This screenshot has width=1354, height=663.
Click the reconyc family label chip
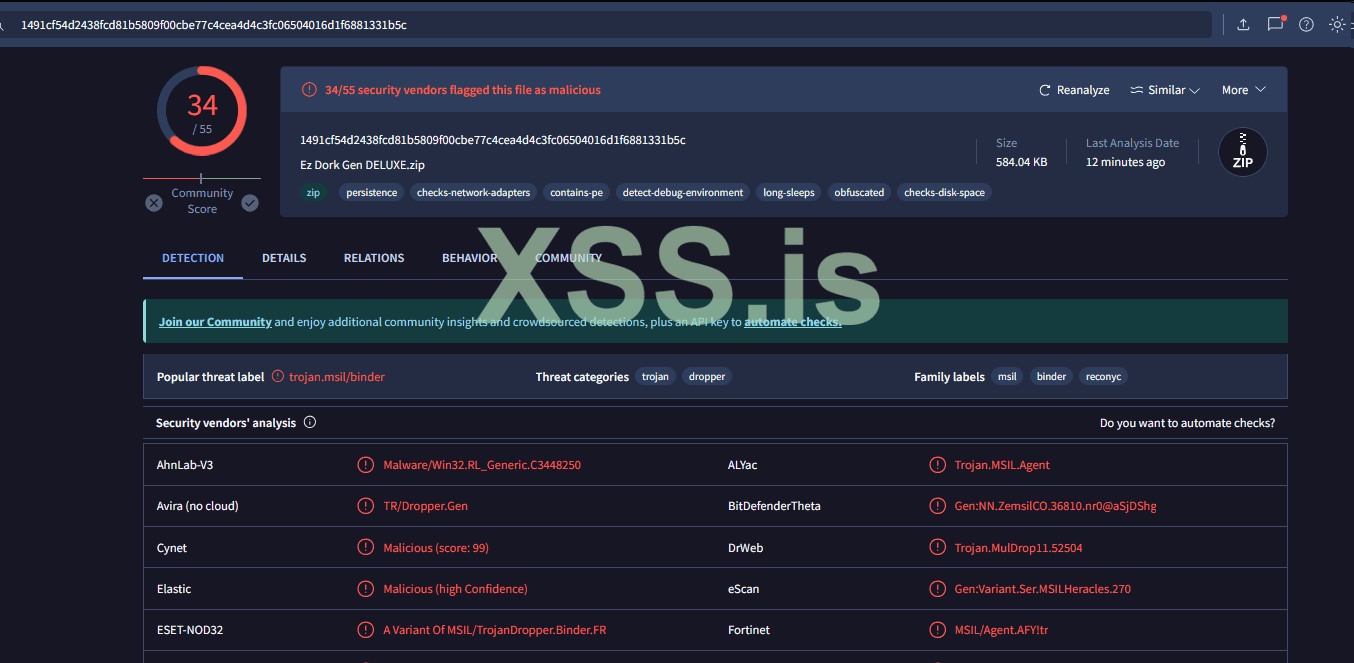pyautogui.click(x=1103, y=377)
